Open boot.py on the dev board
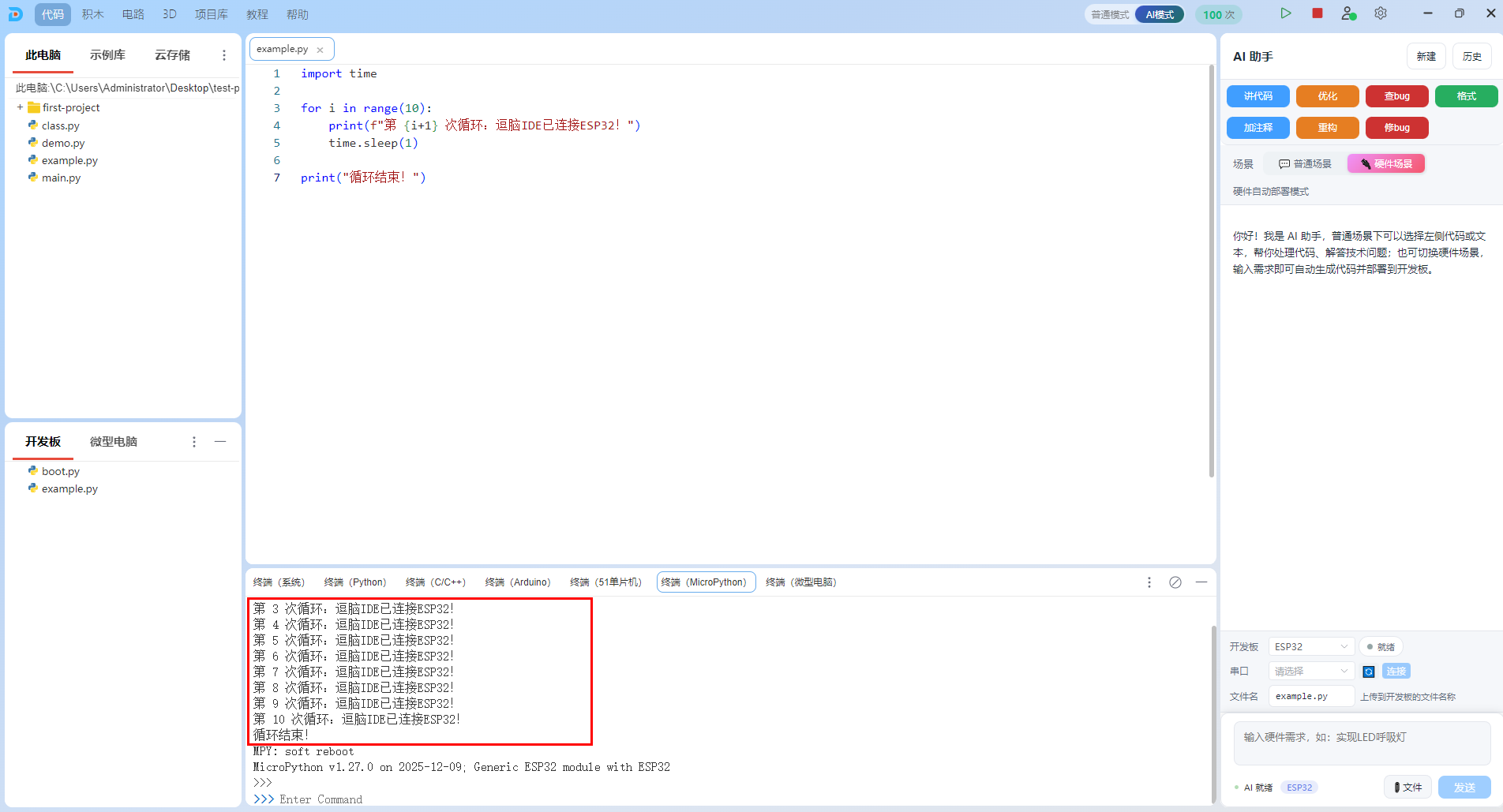Viewport: 1503px width, 812px height. [61, 471]
